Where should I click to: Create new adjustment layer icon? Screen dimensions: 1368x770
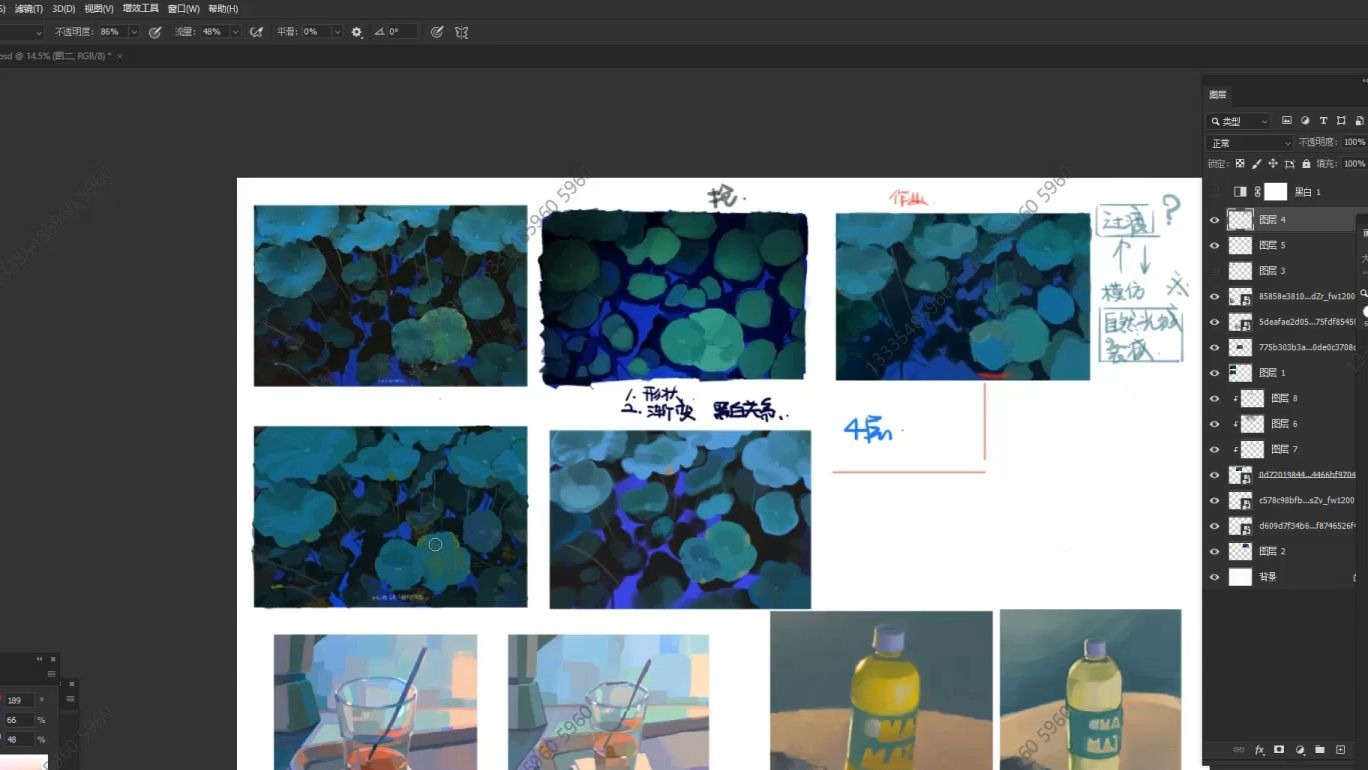pyautogui.click(x=1300, y=749)
